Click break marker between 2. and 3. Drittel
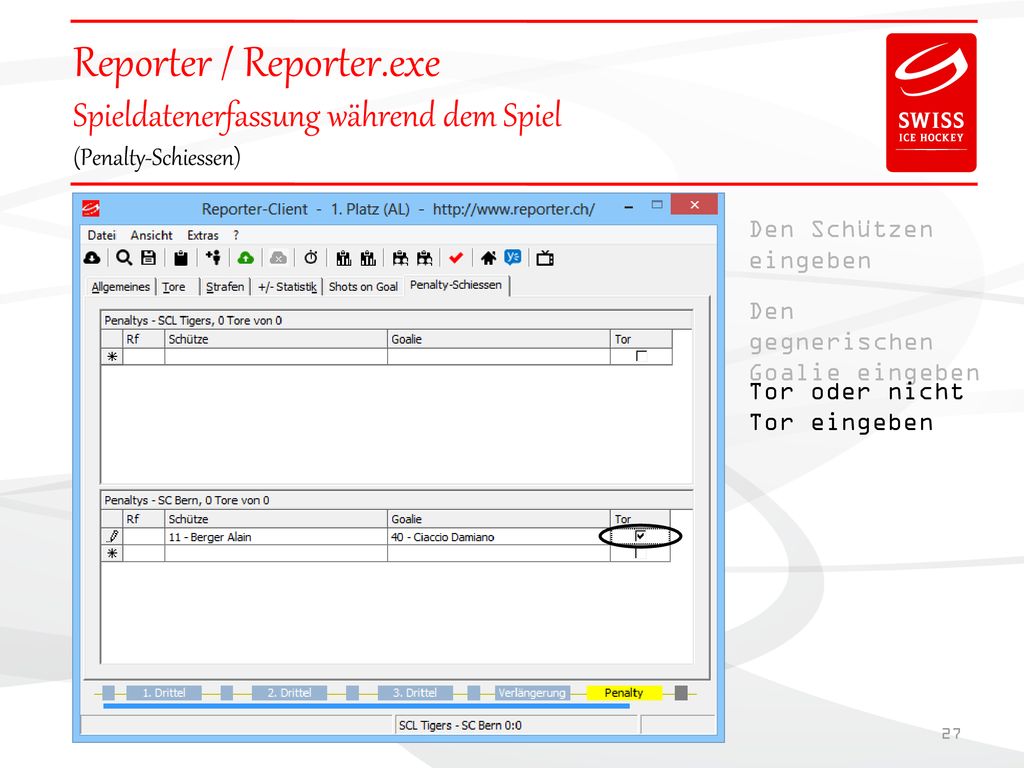 click(x=352, y=693)
